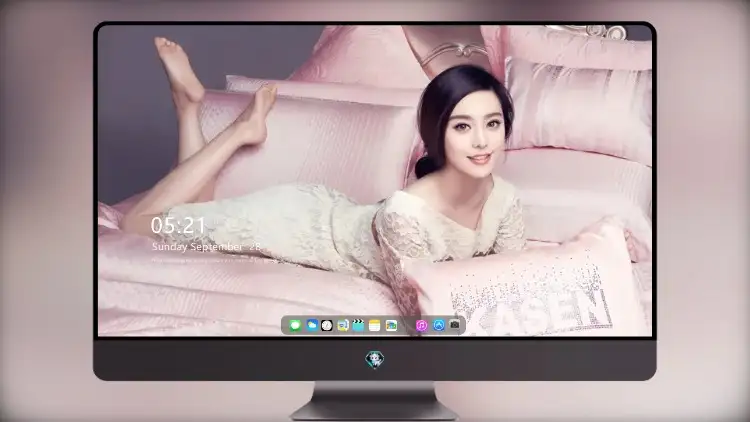Click the Sunday September 28 date text
The width and height of the screenshot is (750, 422).
(x=206, y=246)
